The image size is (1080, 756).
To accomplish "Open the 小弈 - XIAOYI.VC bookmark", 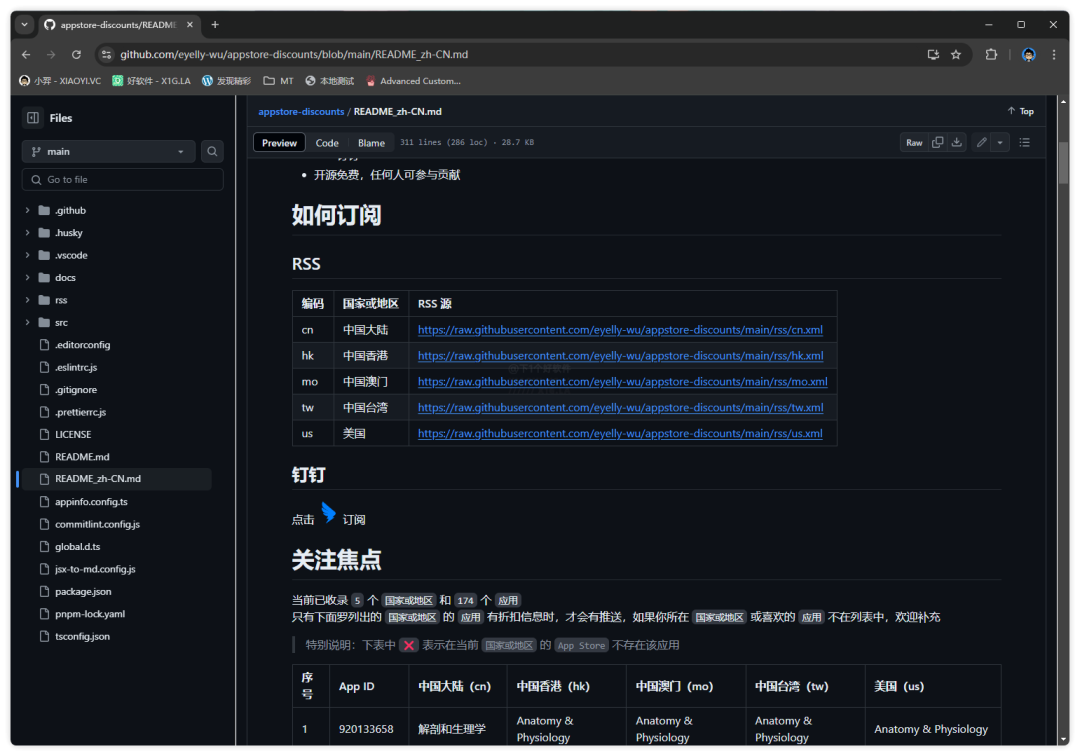I will [60, 81].
